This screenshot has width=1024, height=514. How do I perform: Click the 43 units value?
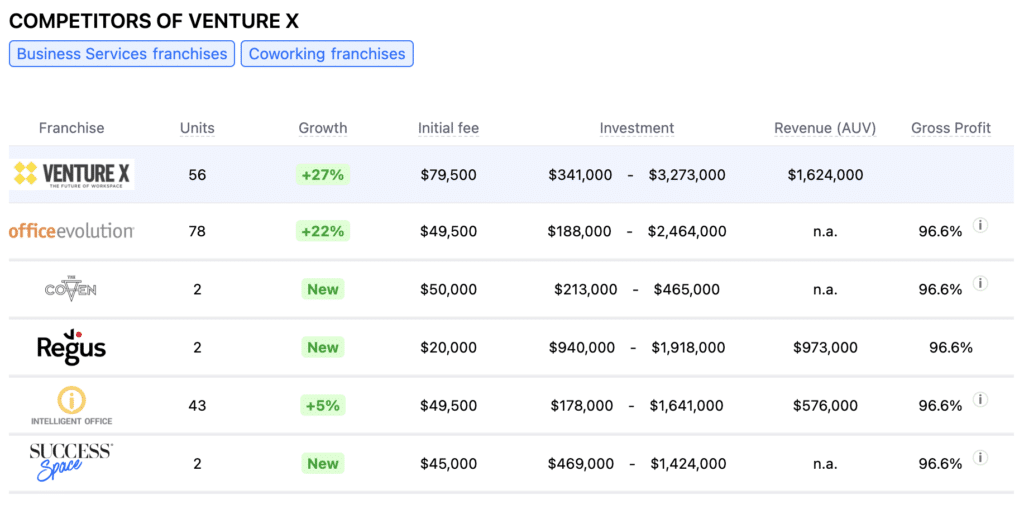[197, 406]
